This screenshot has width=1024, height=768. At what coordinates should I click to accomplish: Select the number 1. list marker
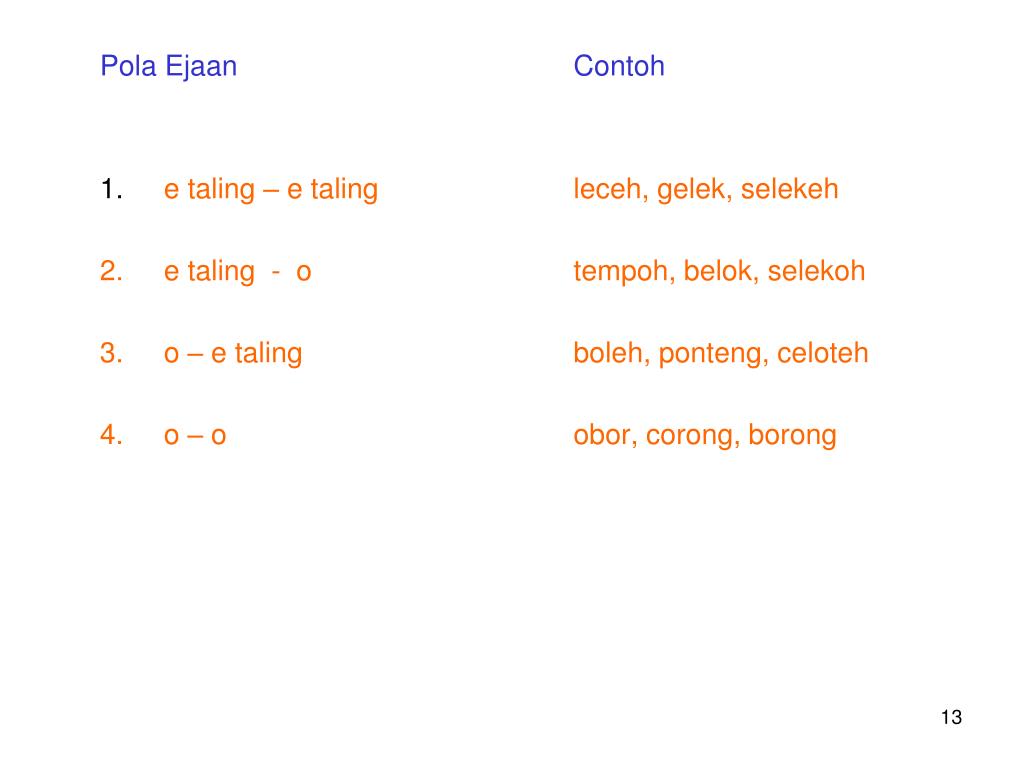112,189
